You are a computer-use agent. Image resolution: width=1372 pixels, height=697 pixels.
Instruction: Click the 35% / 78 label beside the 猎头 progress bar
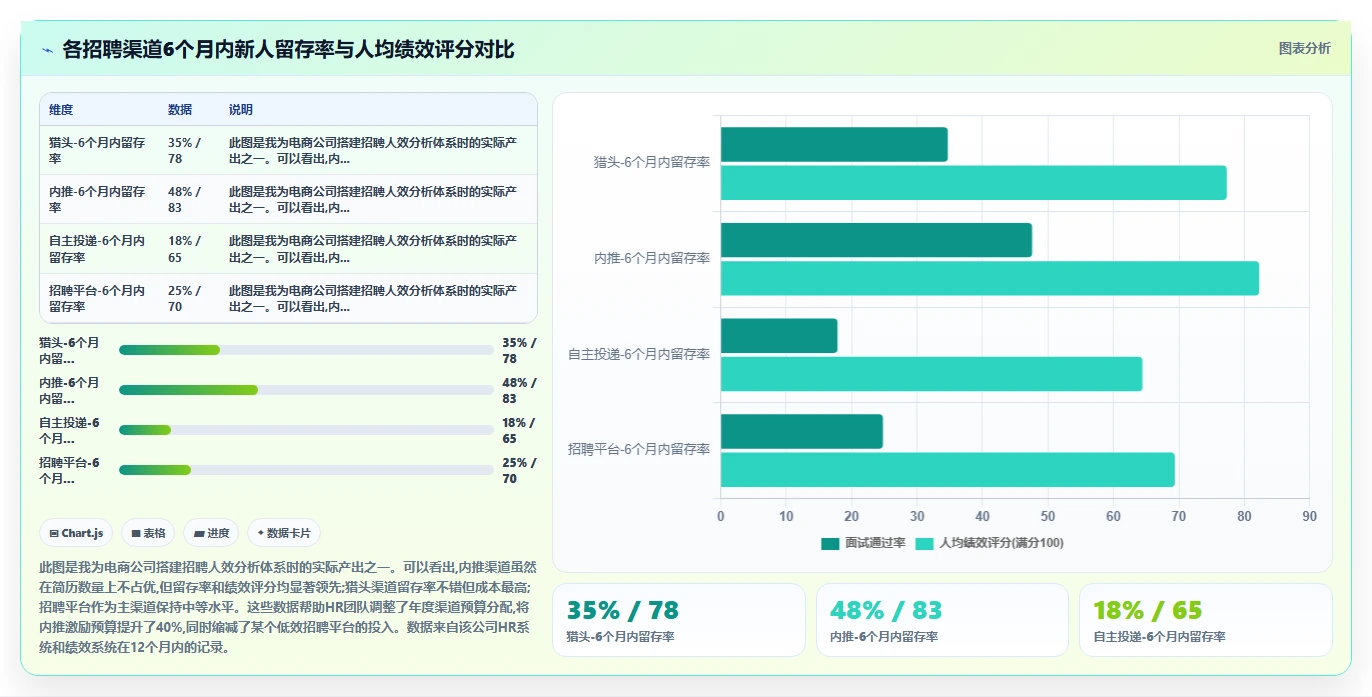tap(518, 350)
